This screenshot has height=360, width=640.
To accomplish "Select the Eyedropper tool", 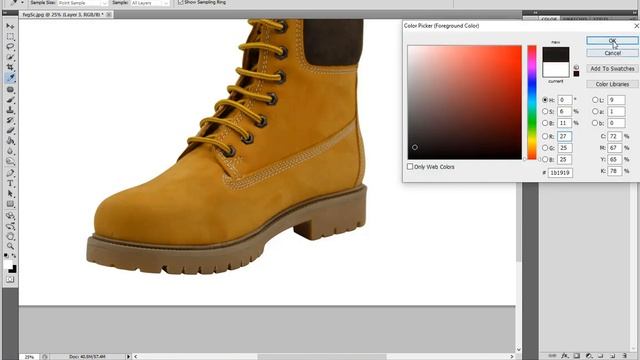I will [10, 78].
